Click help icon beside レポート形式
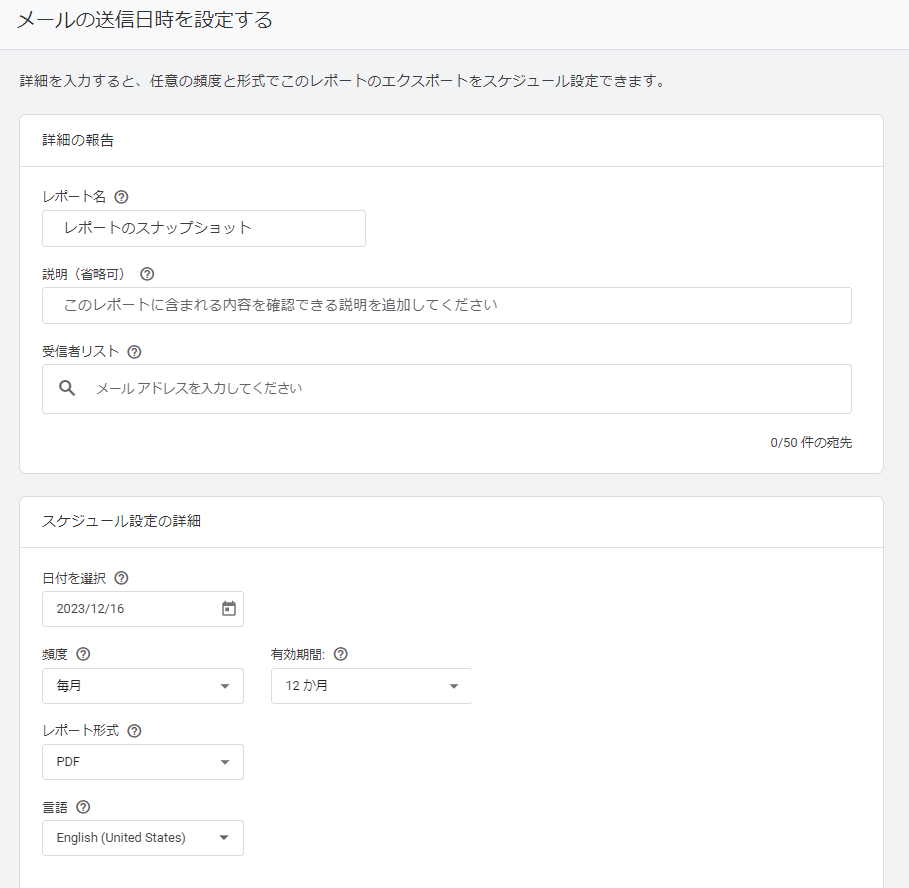This screenshot has width=909, height=888. point(134,731)
